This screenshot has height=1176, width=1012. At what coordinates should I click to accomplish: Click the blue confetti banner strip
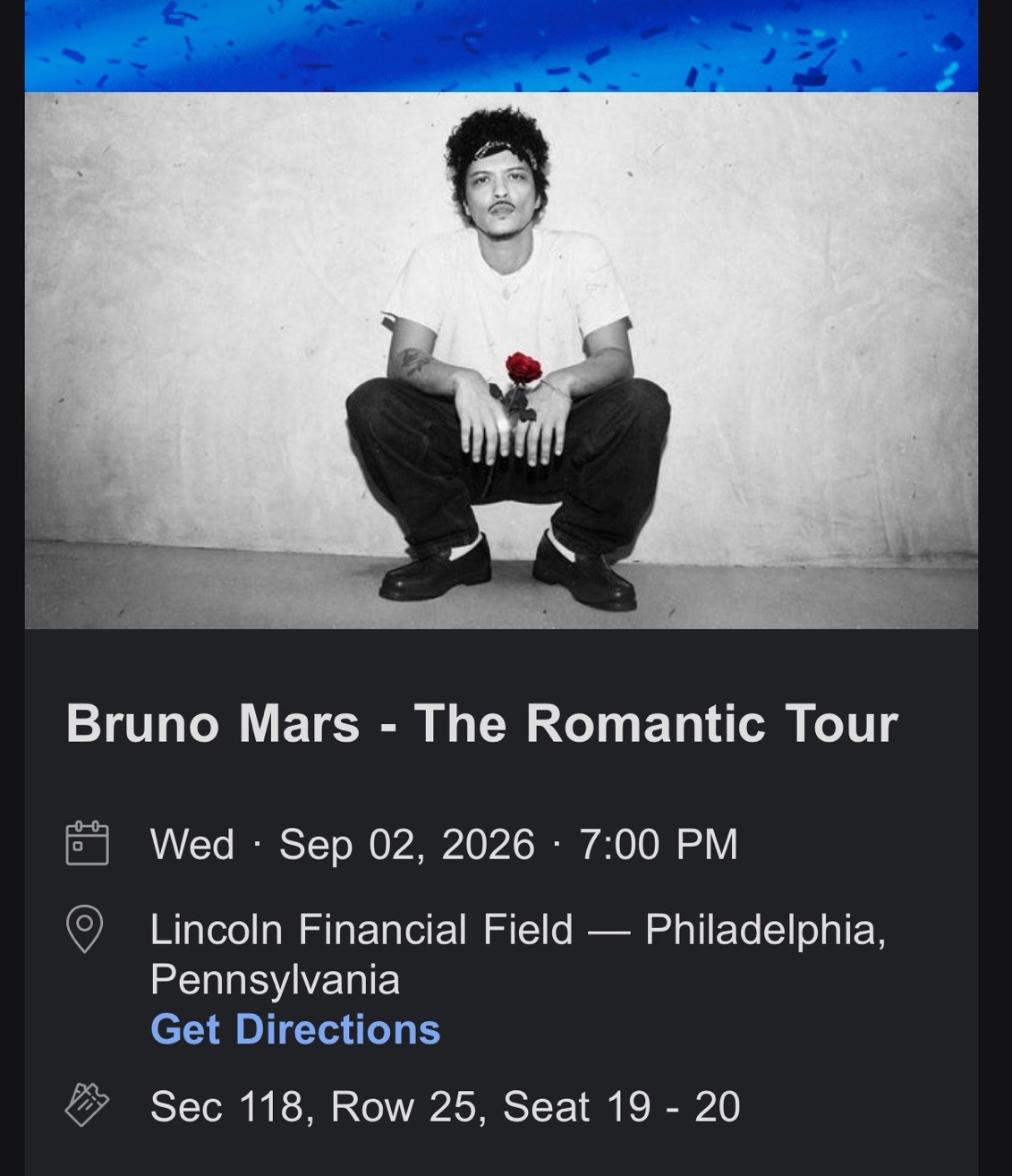pyautogui.click(x=506, y=45)
